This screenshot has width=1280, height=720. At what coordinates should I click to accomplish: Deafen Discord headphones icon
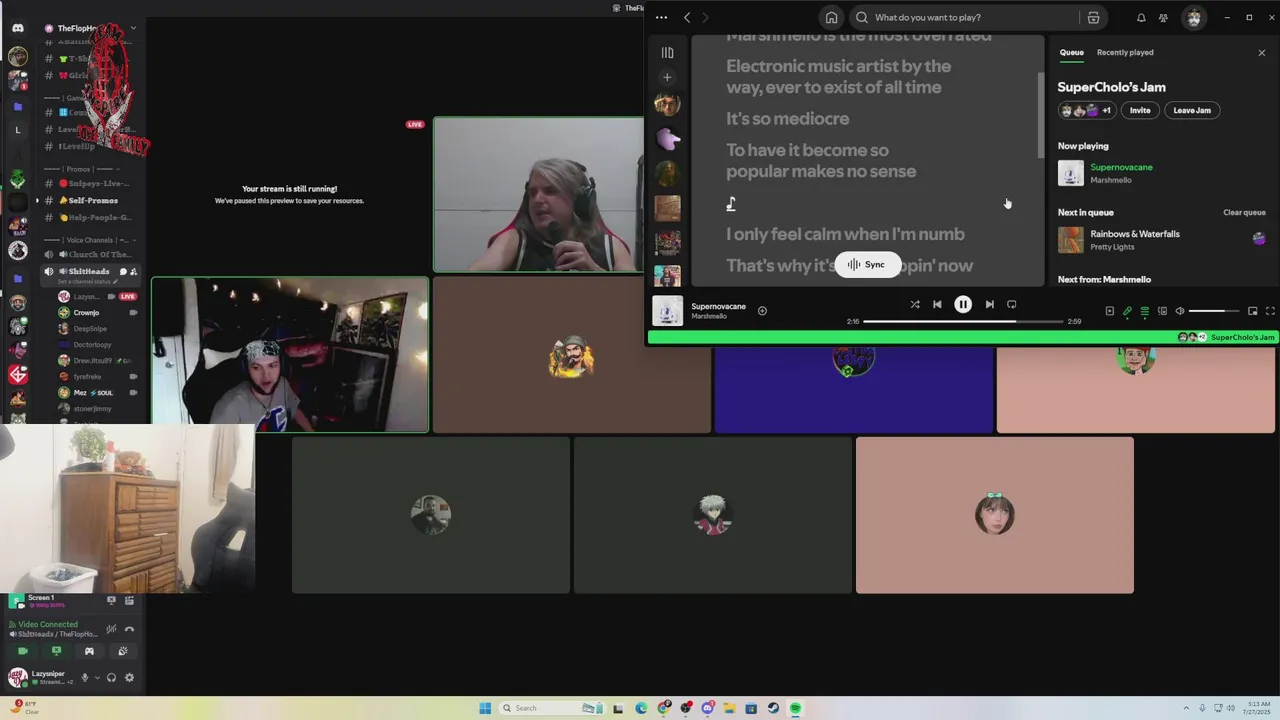pos(111,677)
